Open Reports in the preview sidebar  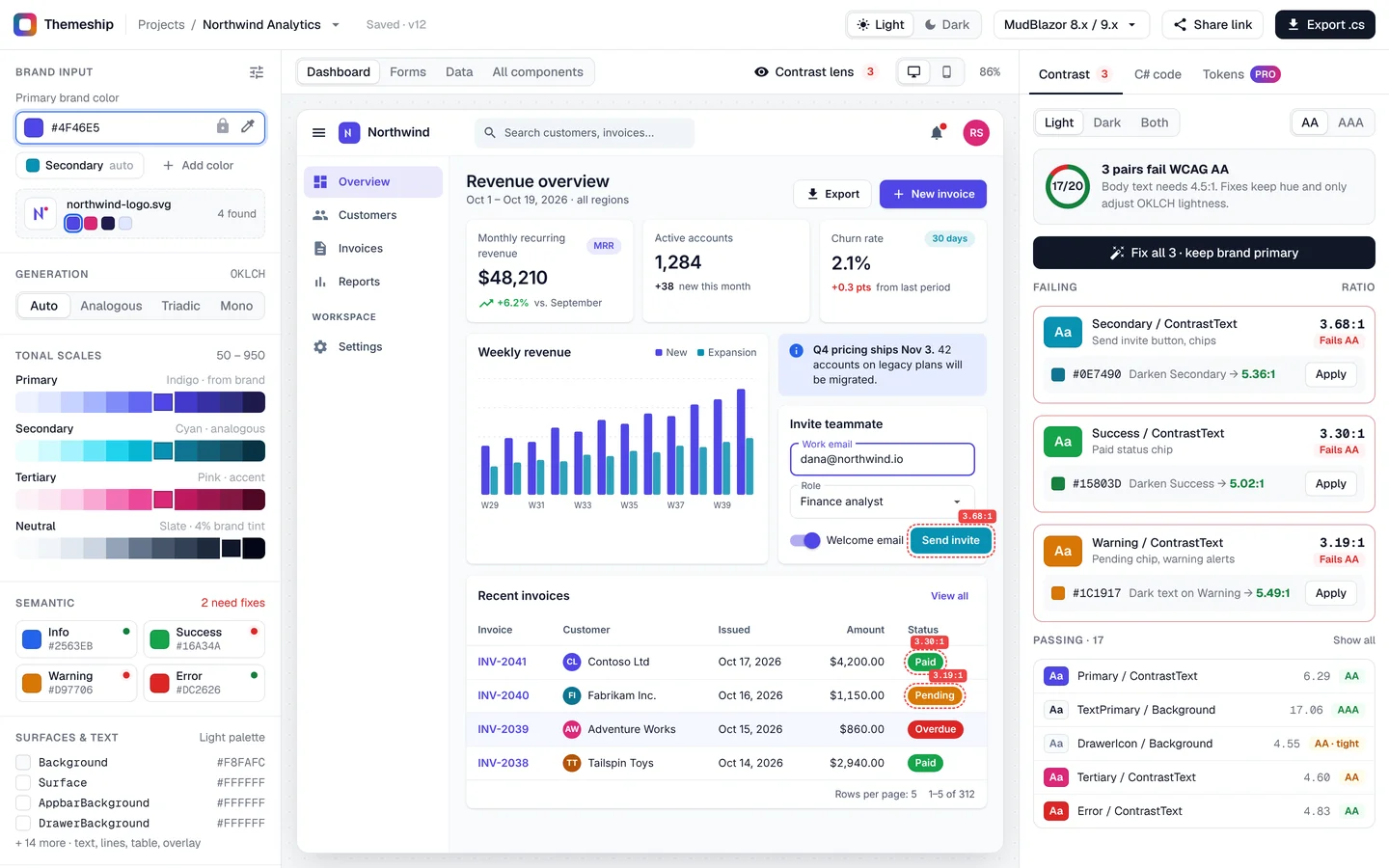(x=373, y=282)
